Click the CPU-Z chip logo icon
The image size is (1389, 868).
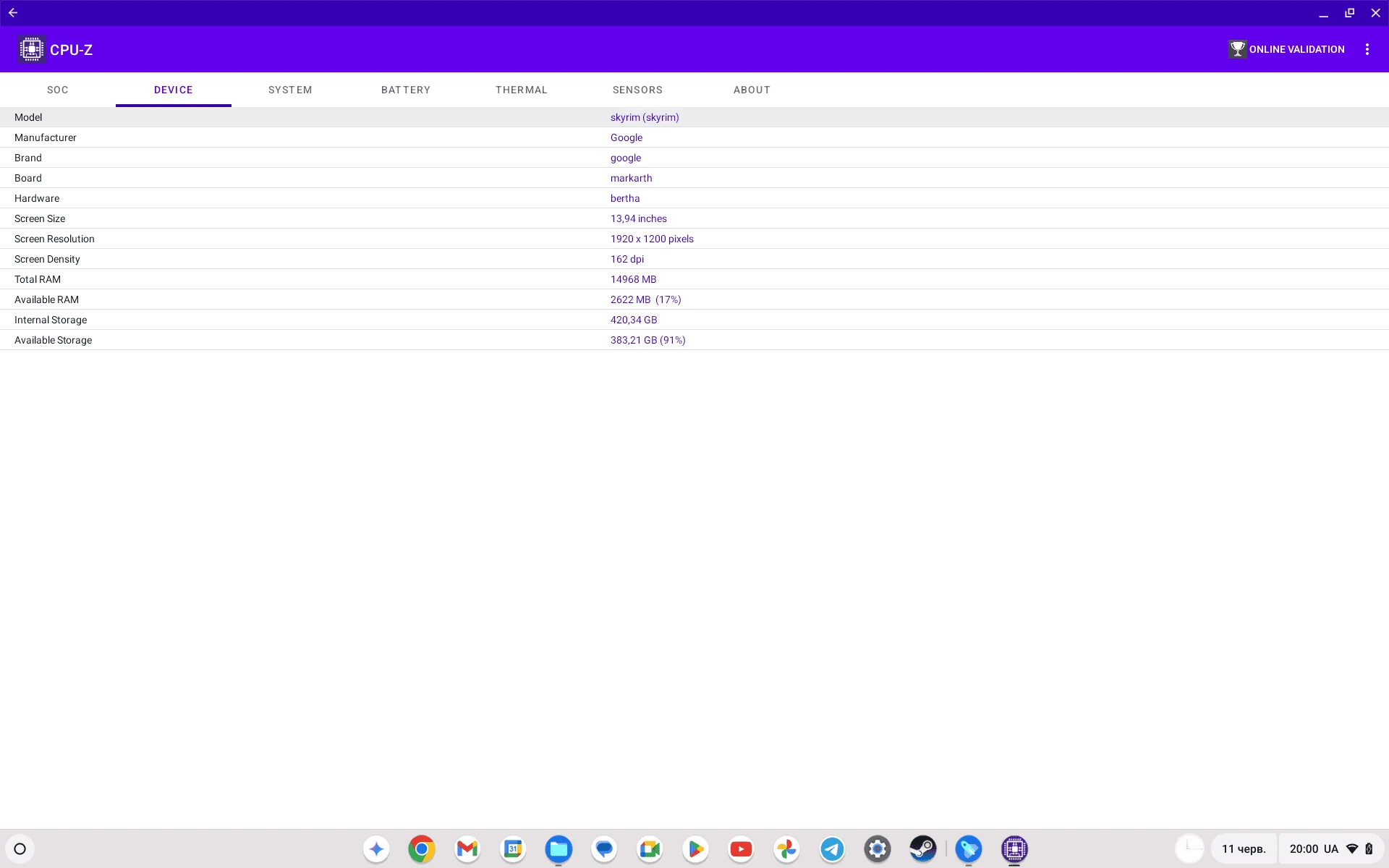click(31, 49)
